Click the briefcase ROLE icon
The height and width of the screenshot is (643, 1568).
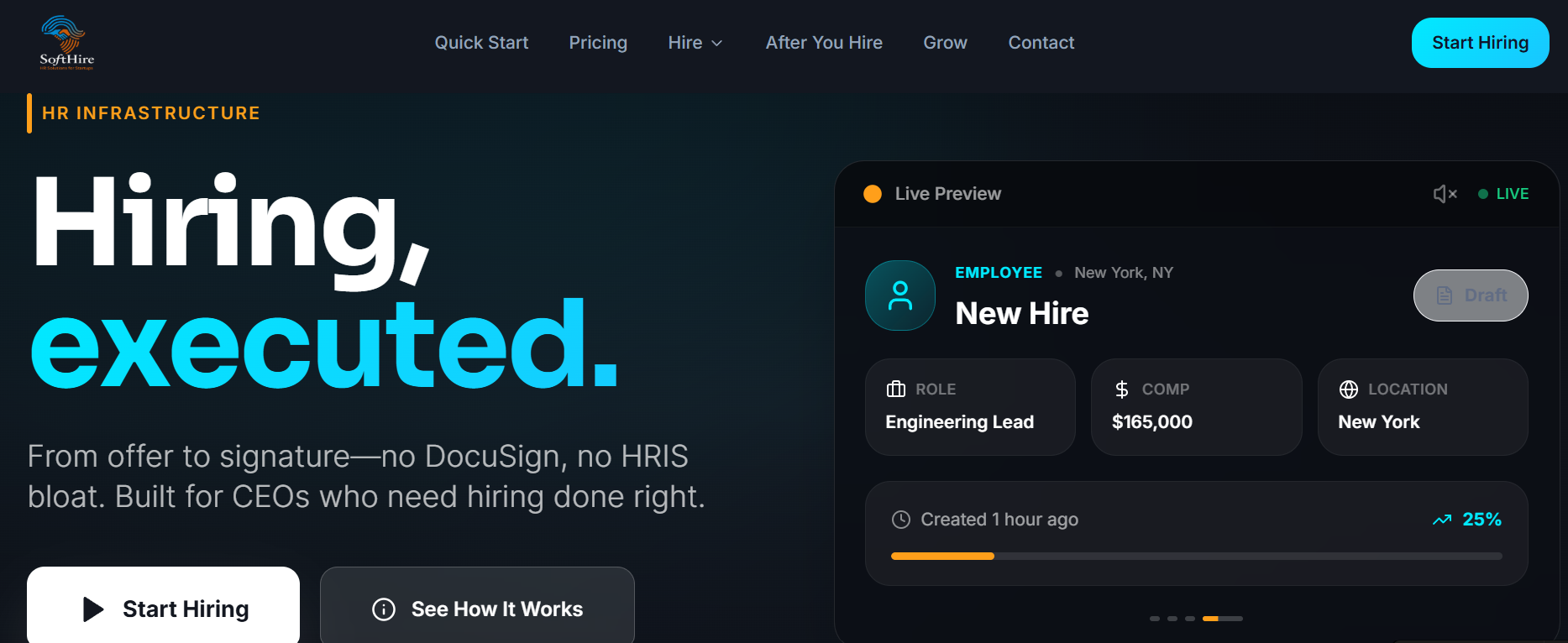[x=895, y=389]
